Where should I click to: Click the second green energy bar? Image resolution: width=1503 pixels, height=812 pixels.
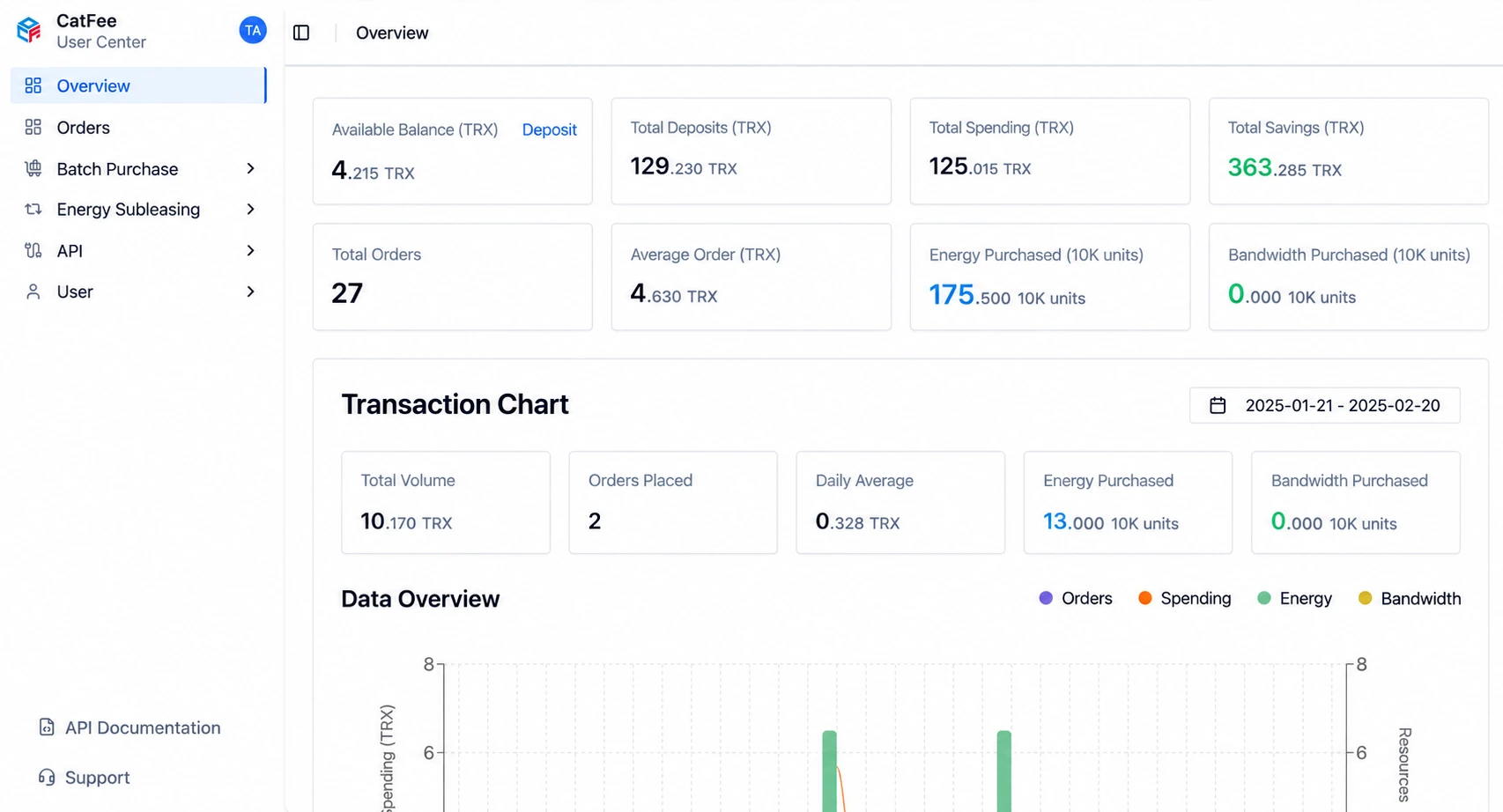[1003, 771]
